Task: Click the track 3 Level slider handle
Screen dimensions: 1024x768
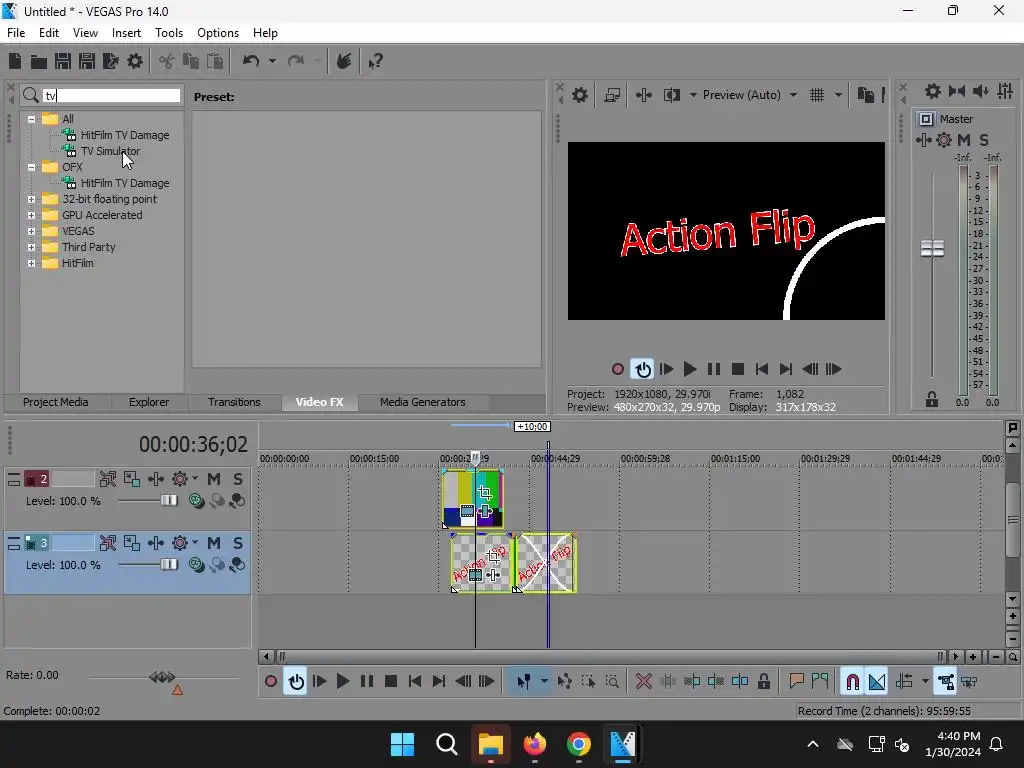Action: 168,564
